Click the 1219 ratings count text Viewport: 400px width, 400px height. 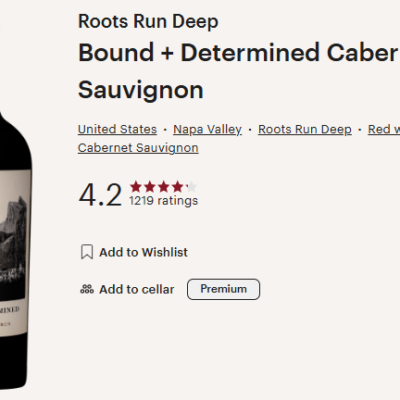point(164,201)
